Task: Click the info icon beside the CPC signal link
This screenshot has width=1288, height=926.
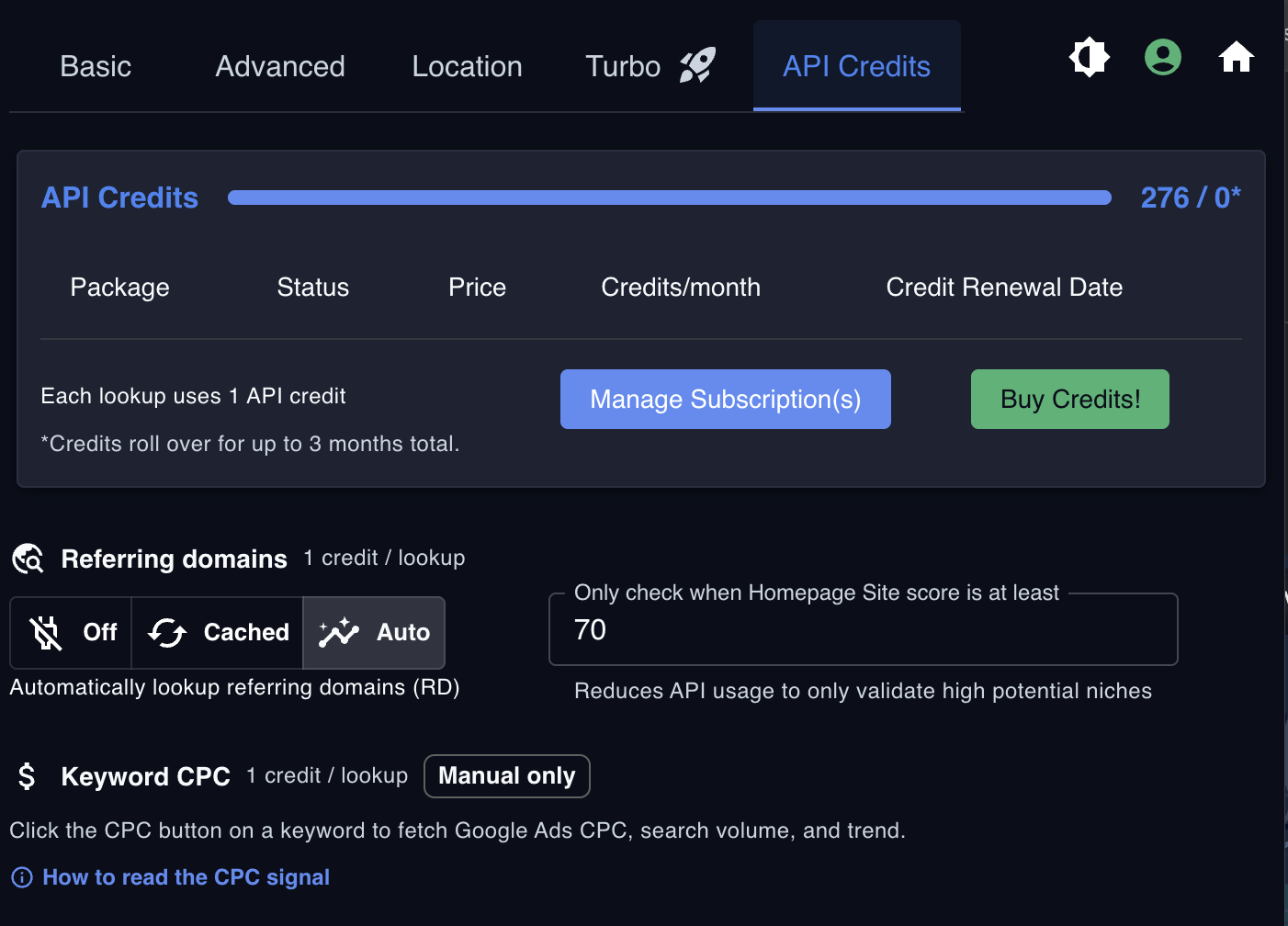Action: coord(22,877)
